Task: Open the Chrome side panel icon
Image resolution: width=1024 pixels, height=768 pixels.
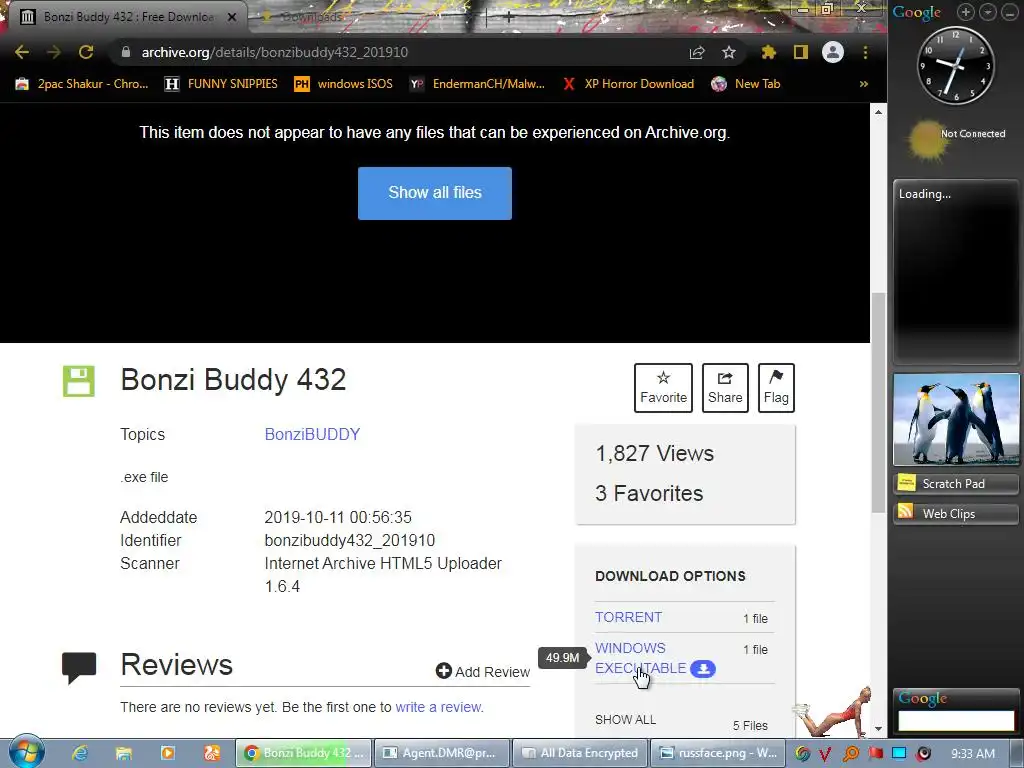Action: coord(801,52)
